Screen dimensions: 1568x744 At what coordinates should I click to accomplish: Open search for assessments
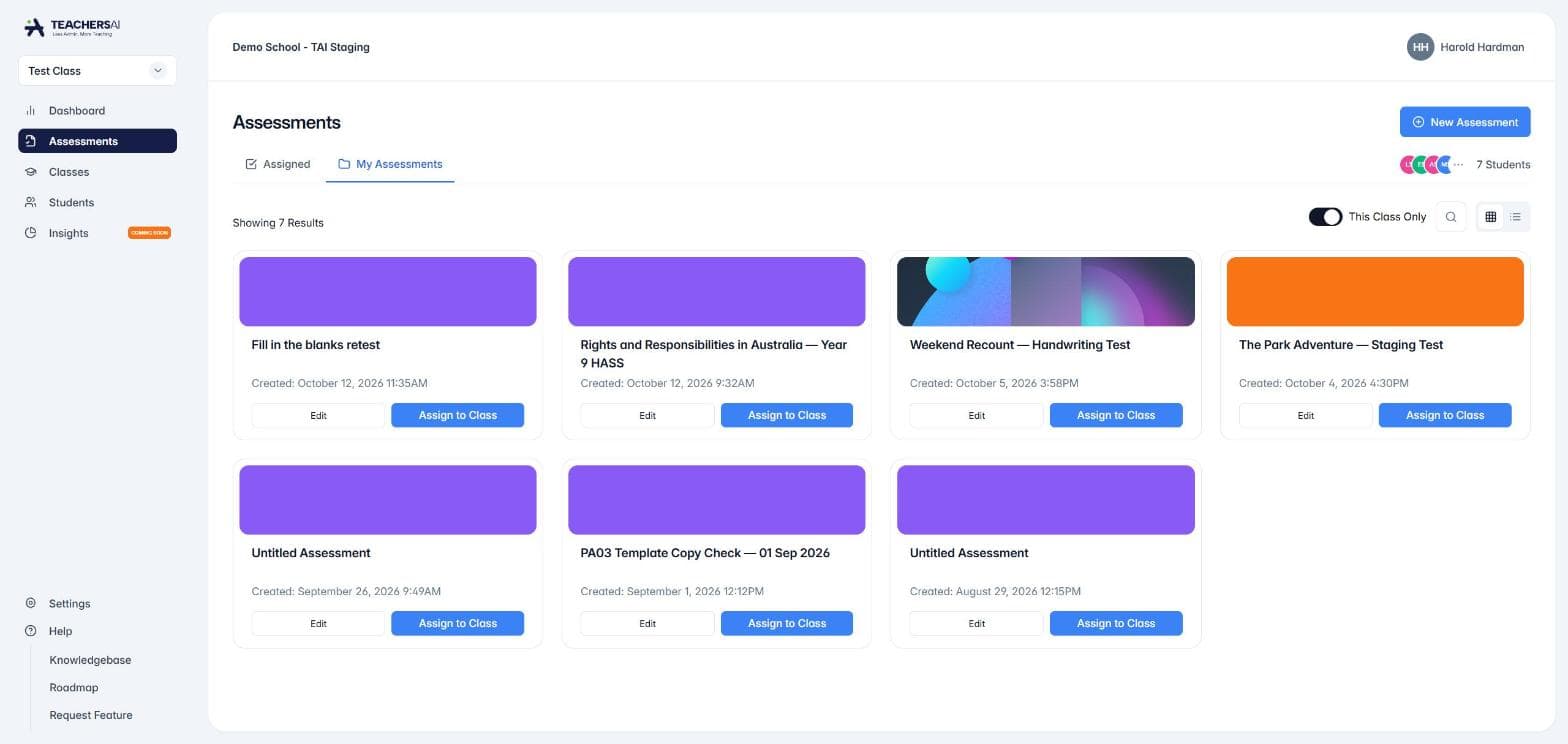point(1451,217)
